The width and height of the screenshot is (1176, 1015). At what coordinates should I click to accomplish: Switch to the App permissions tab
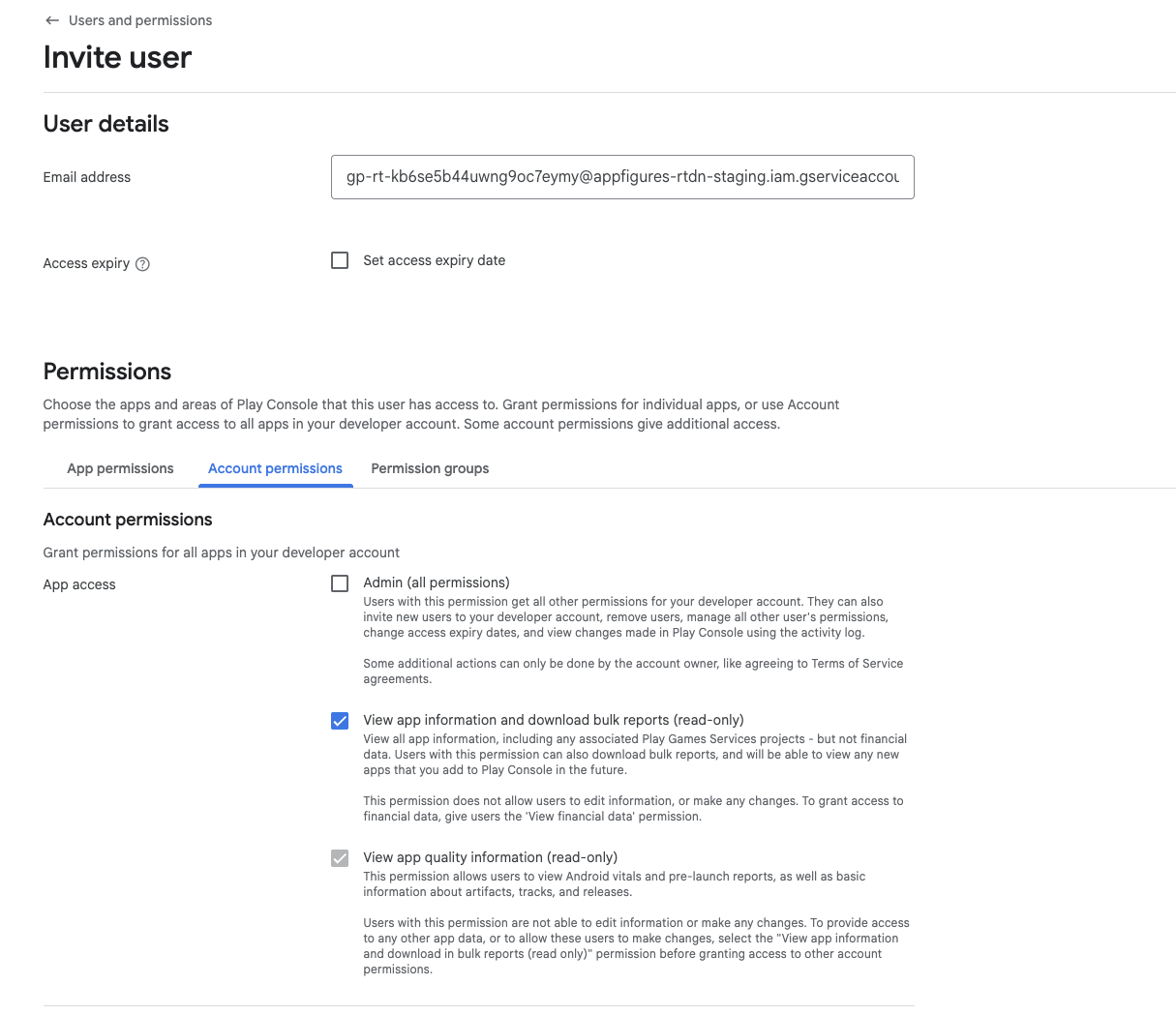(x=120, y=468)
